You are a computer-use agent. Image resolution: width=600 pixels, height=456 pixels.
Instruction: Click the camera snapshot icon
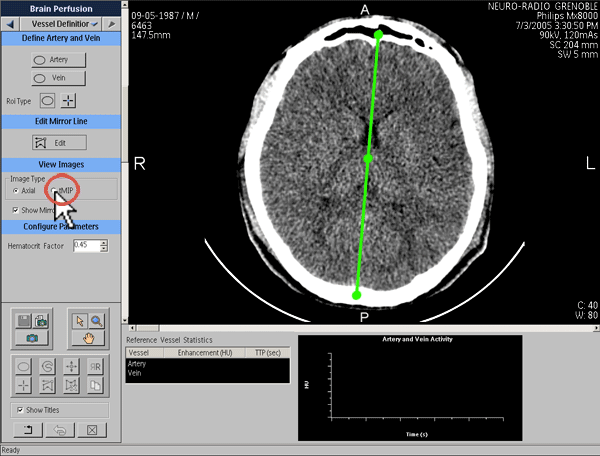[x=34, y=339]
